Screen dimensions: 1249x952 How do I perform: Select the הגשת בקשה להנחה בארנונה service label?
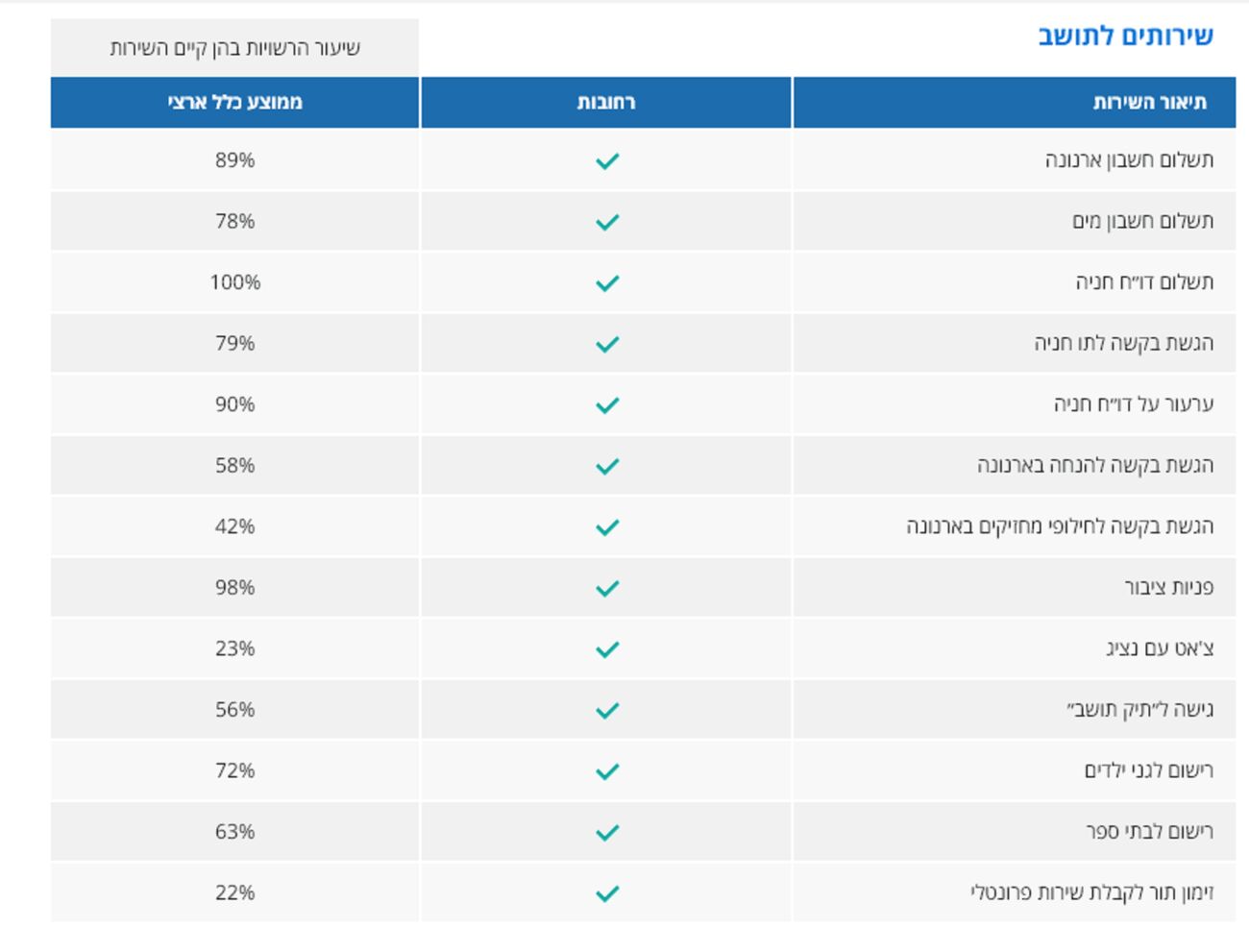[x=1095, y=466]
